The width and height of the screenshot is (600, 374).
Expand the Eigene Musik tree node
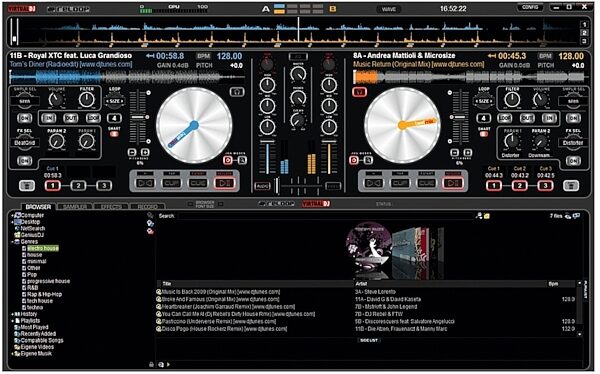click(x=12, y=354)
